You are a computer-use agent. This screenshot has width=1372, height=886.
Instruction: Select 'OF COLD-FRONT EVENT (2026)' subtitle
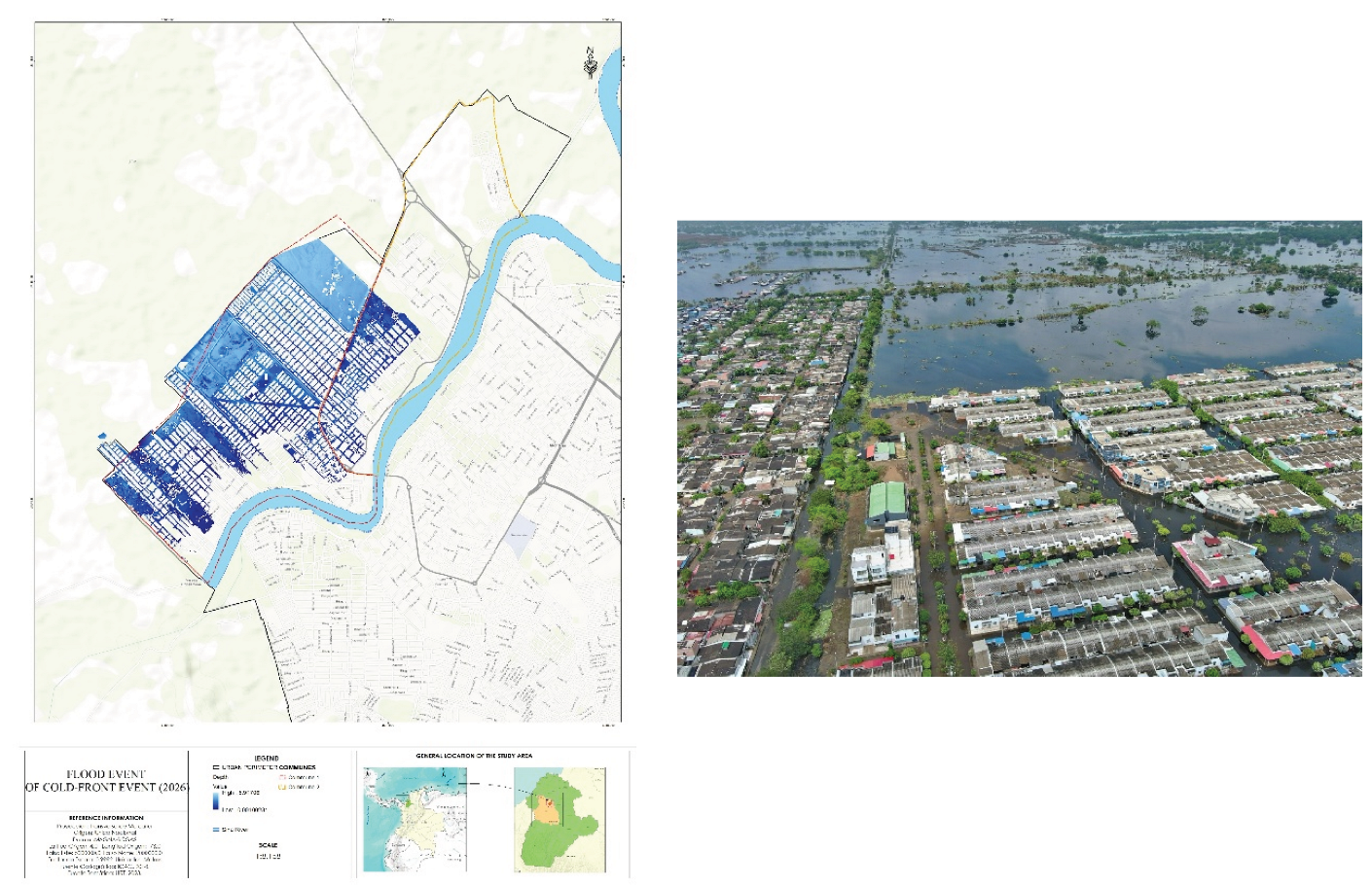click(107, 787)
